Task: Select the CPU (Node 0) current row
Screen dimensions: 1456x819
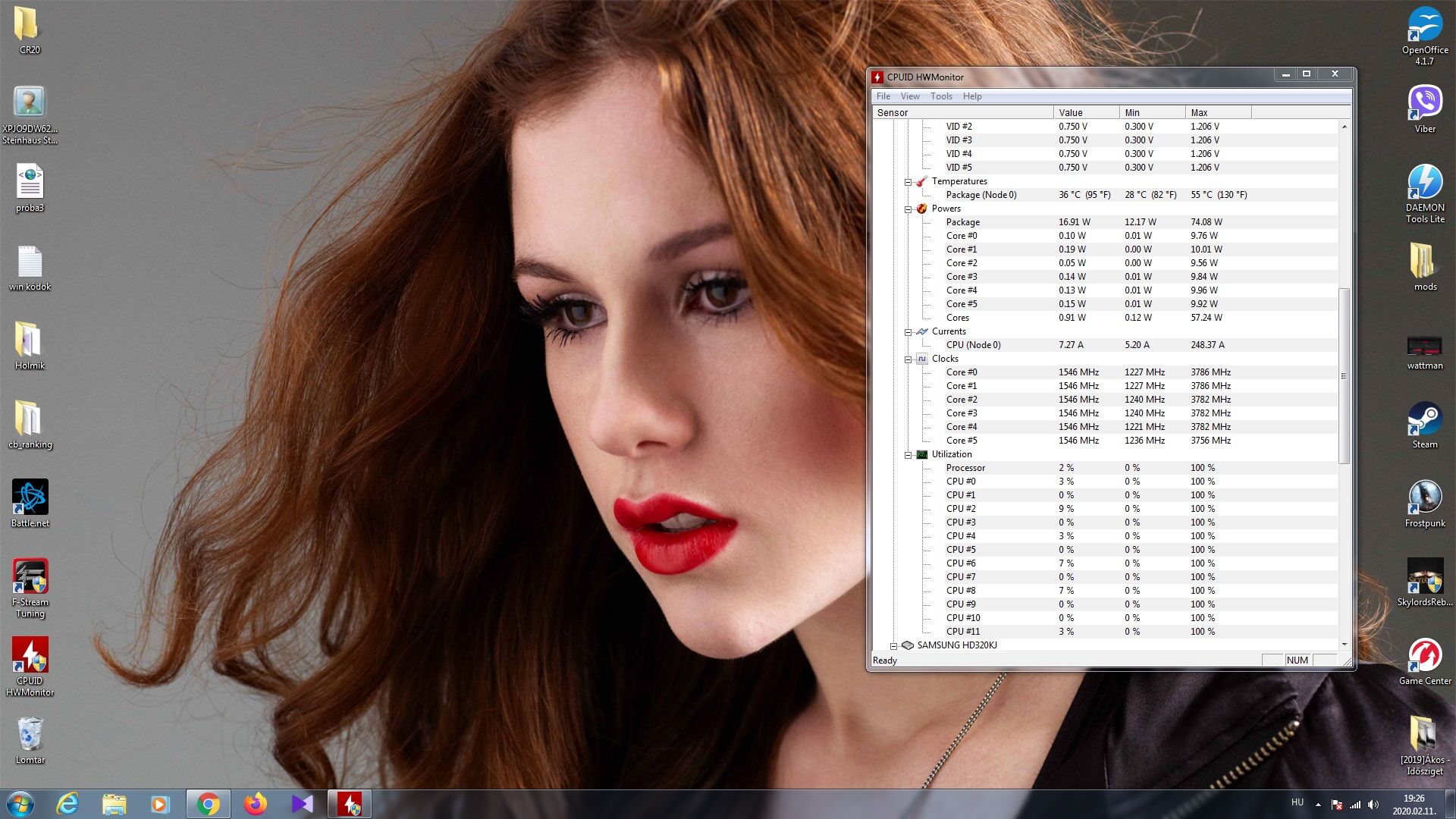Action: [1105, 345]
